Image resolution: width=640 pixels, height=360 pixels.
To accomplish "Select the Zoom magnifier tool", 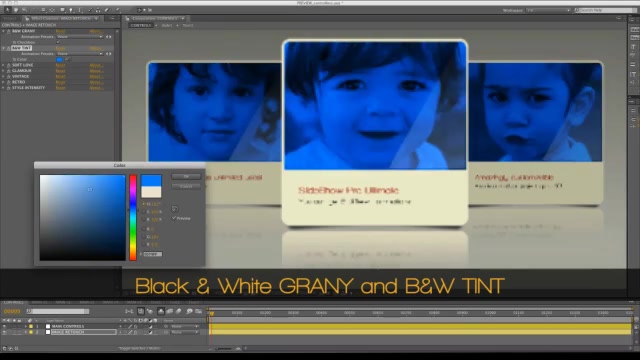I will [24, 10].
